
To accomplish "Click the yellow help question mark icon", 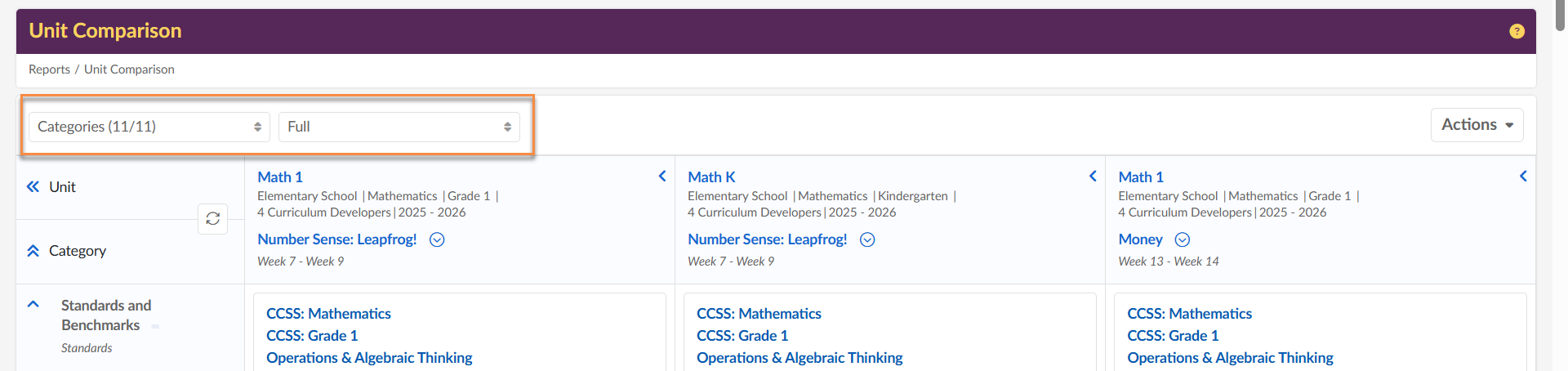I will (x=1517, y=31).
